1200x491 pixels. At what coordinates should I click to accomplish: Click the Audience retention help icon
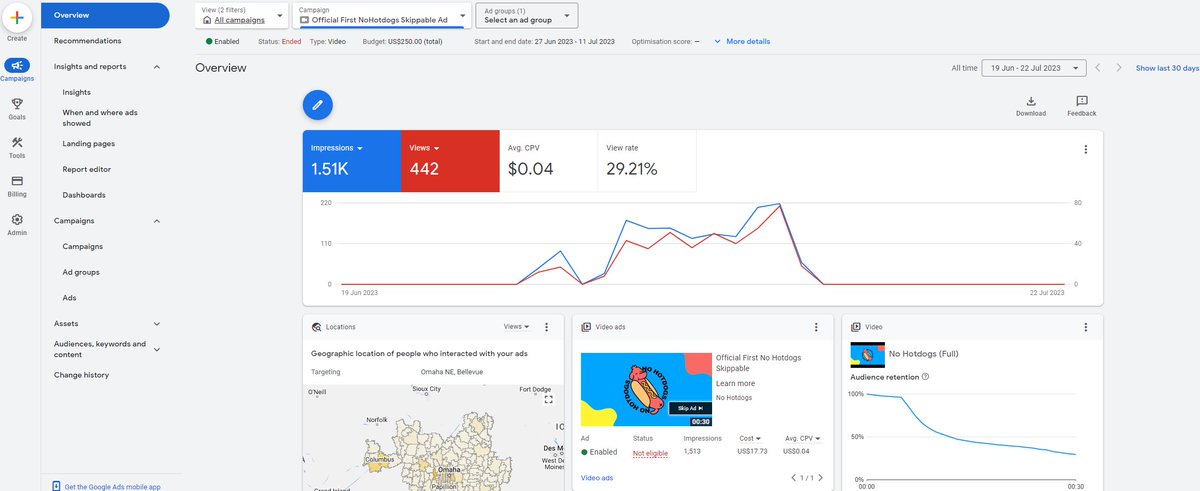click(925, 377)
